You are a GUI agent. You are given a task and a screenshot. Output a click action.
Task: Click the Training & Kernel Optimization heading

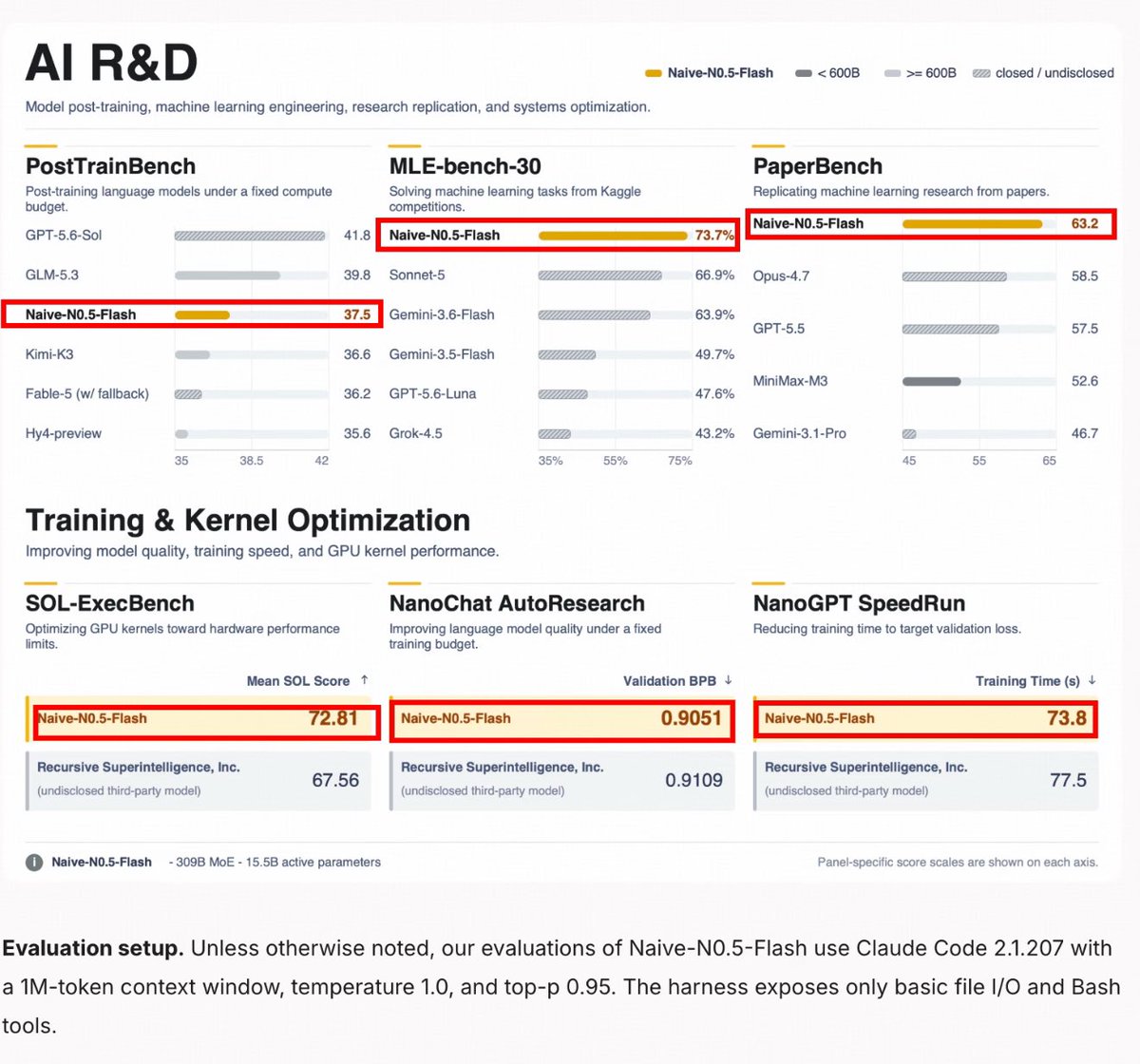click(x=248, y=520)
